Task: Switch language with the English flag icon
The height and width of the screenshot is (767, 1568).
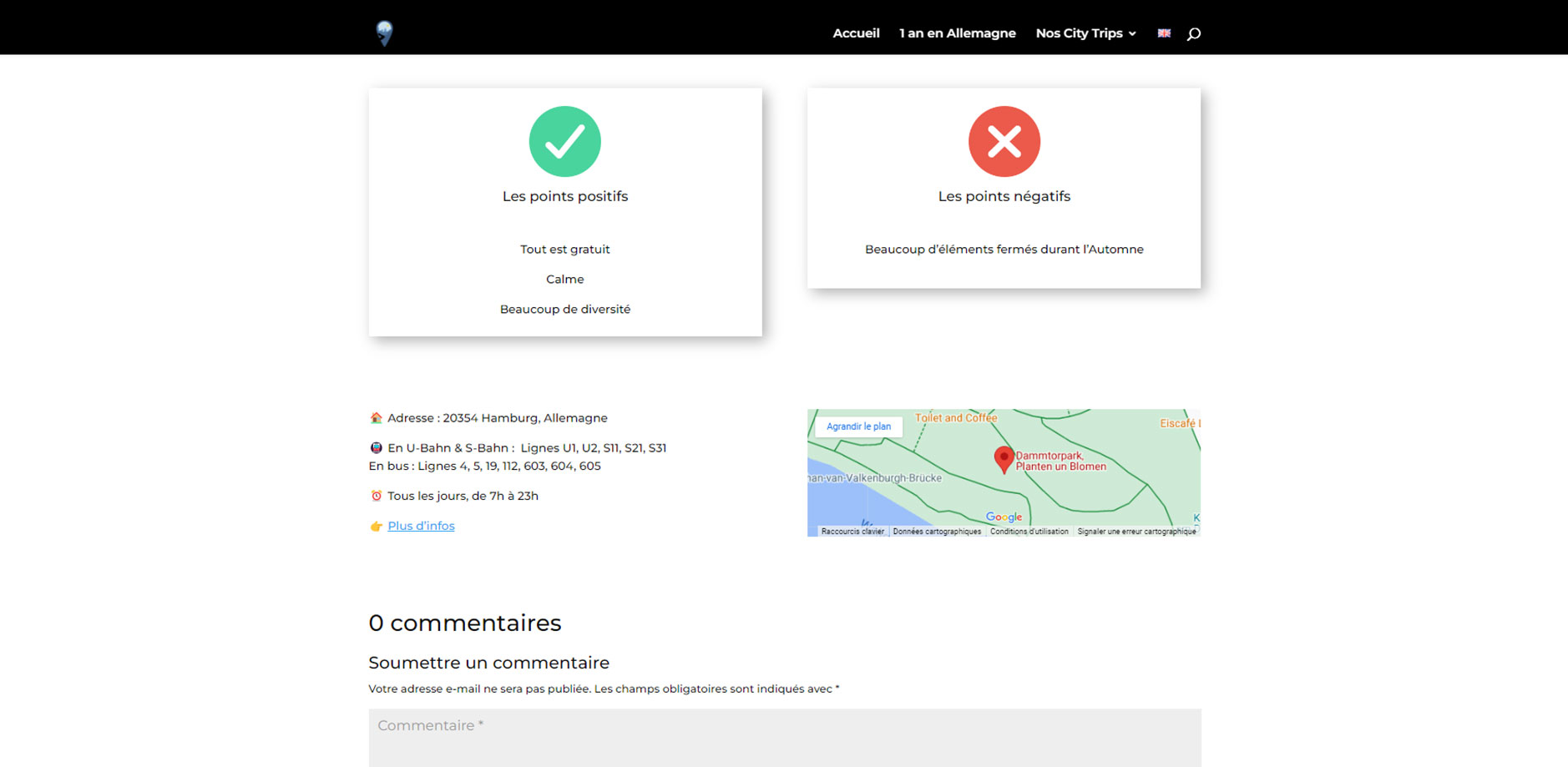Action: pyautogui.click(x=1164, y=33)
